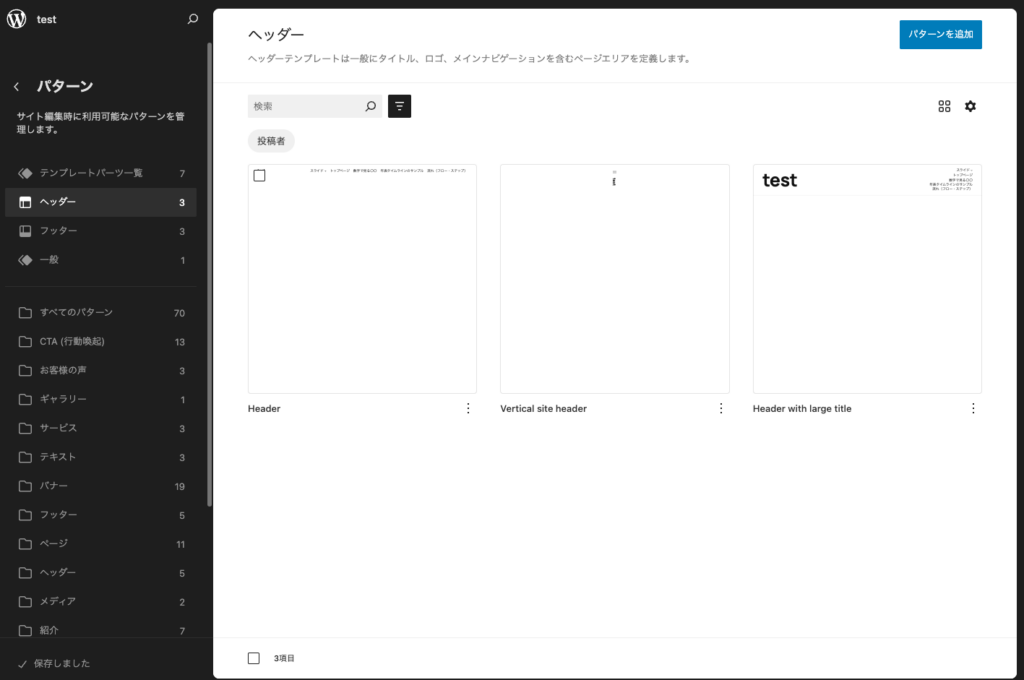Viewport: 1024px width, 680px height.
Task: Select the バナー folder in the sidebar
Action: (54, 486)
